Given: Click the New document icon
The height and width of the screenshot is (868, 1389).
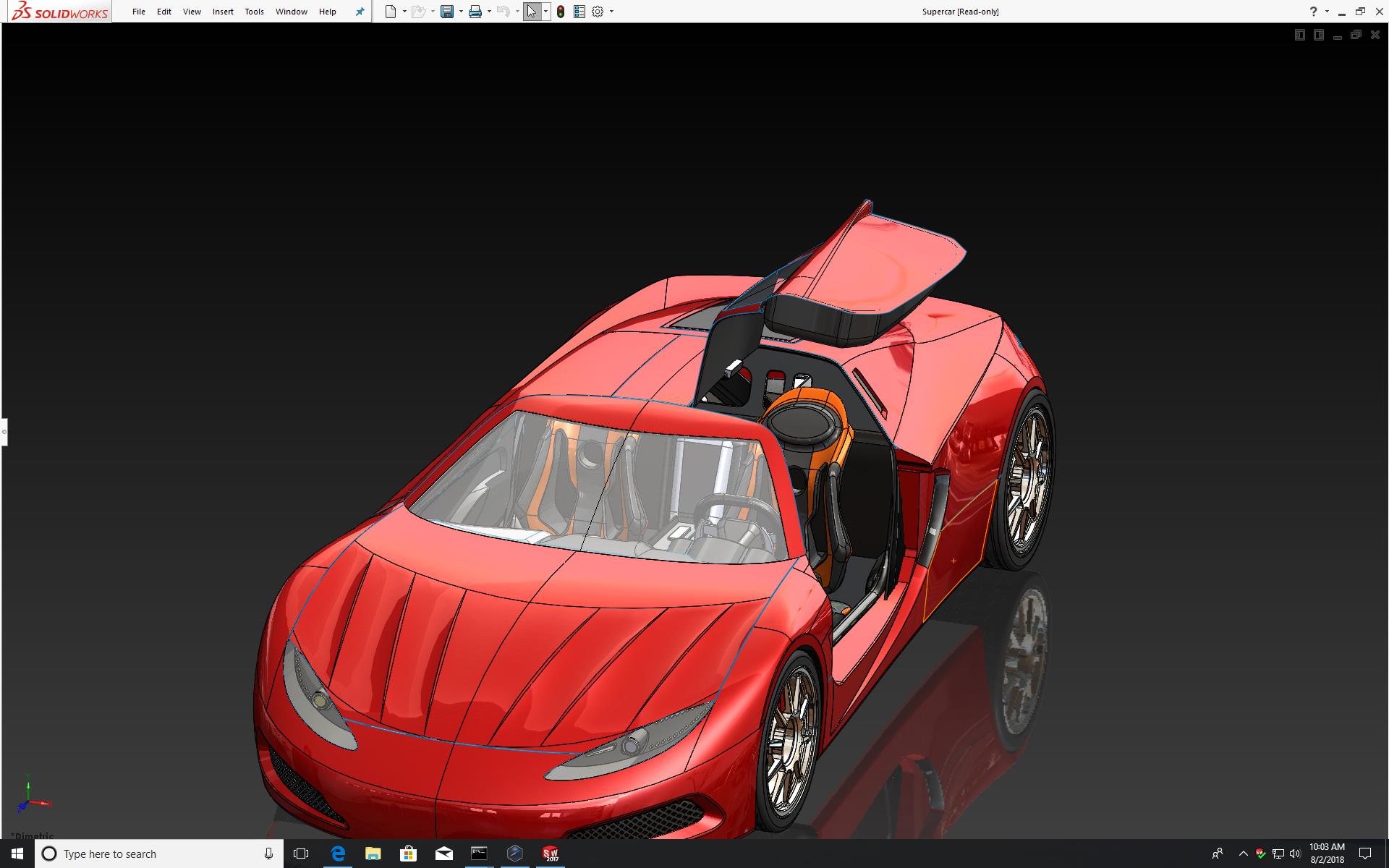Looking at the screenshot, I should (x=391, y=12).
